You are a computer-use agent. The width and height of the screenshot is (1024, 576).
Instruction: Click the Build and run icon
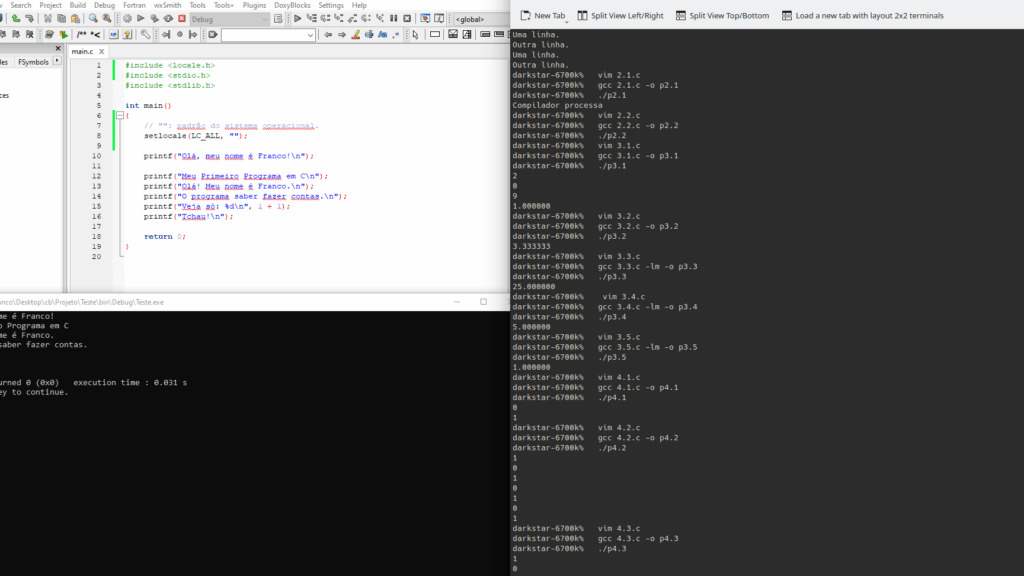[x=154, y=19]
